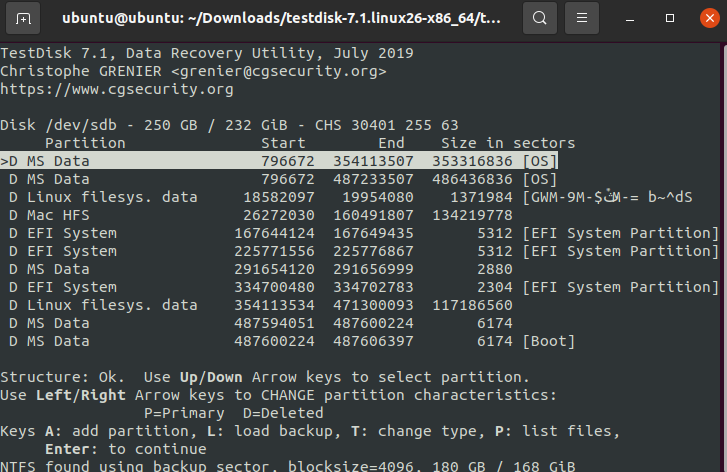Click the 'Disk /dev/sdb - 250 GB' line
Viewport: 727px width, 472px height.
tap(229, 125)
